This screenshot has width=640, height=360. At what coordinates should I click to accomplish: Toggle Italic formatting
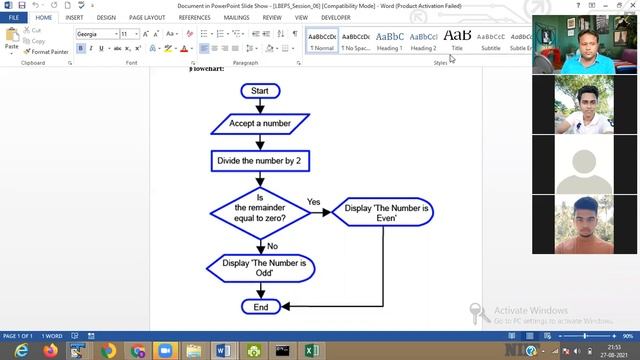pyautogui.click(x=91, y=49)
